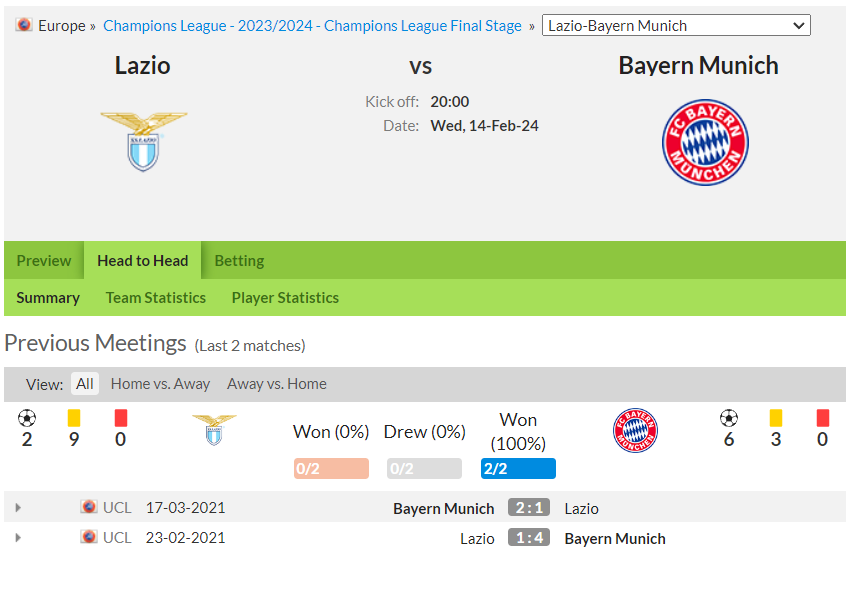This screenshot has height=614, width=850.
Task: Expand the 23-02-2021 match row
Action: 18,538
